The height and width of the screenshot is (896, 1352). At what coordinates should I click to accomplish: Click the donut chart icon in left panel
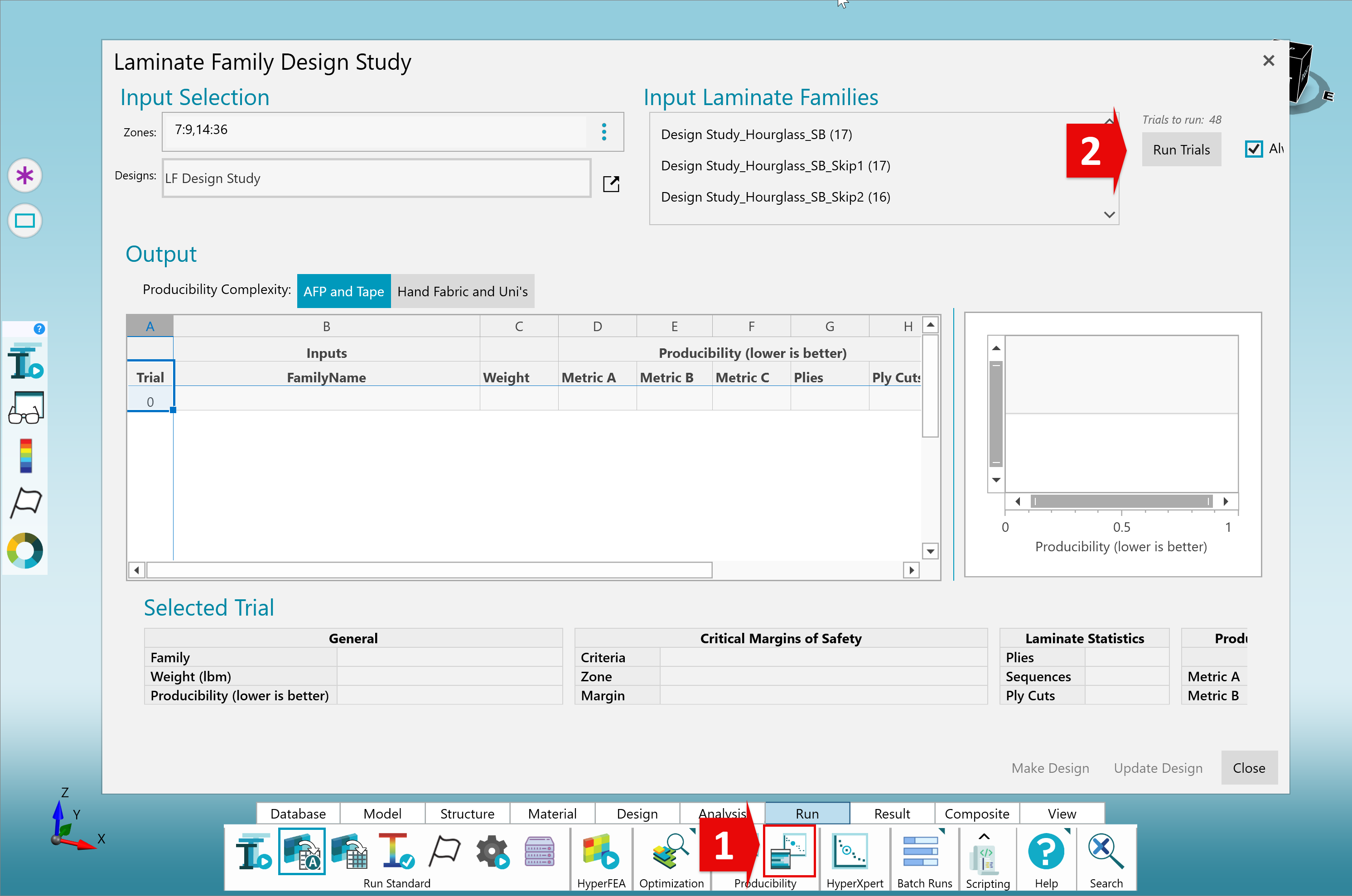[24, 550]
